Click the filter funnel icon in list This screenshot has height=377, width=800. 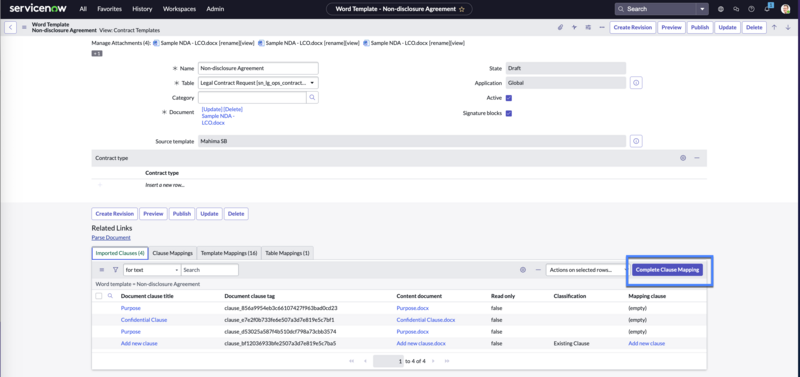[115, 270]
